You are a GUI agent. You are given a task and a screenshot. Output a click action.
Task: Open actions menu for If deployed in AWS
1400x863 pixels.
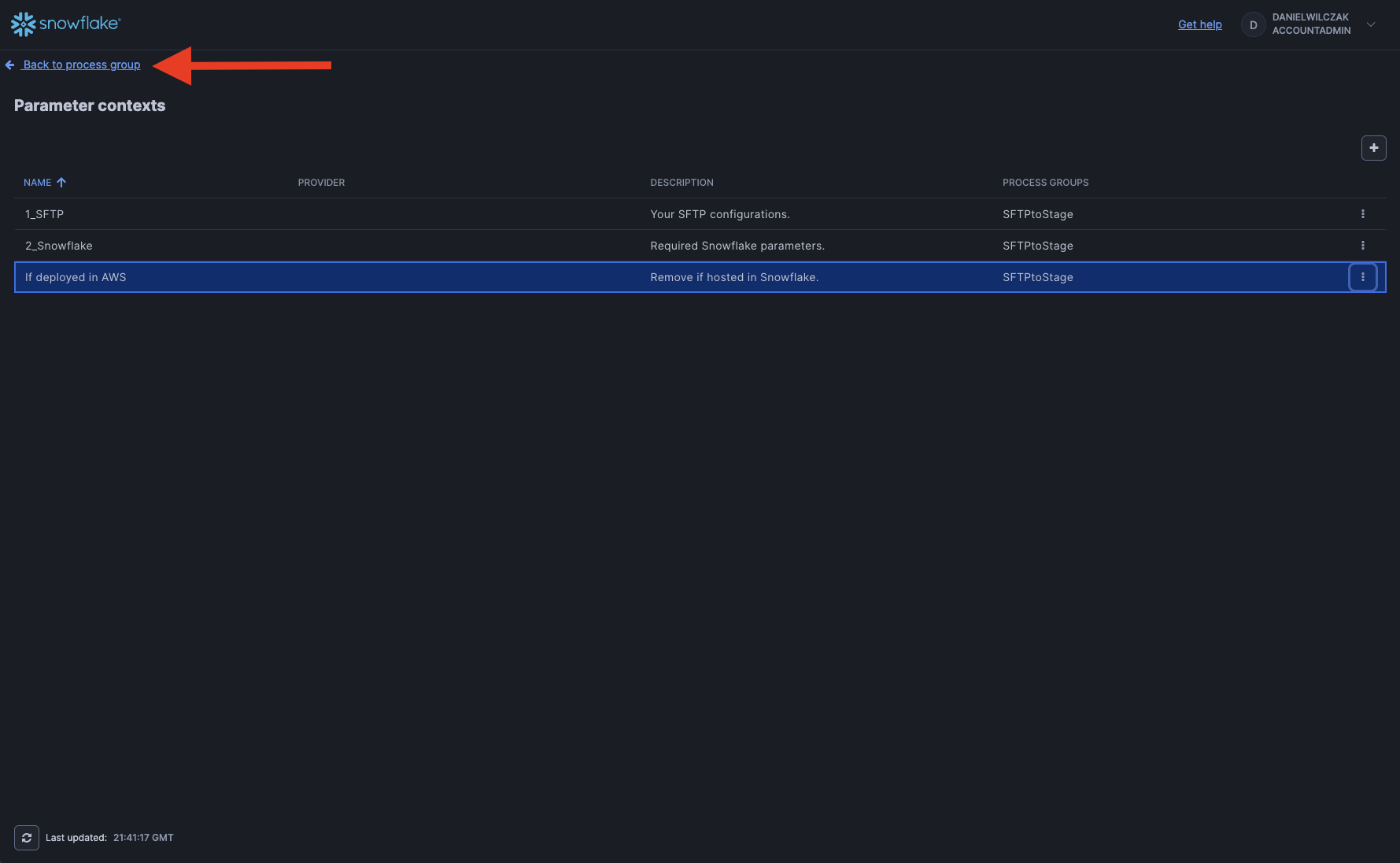tap(1362, 277)
